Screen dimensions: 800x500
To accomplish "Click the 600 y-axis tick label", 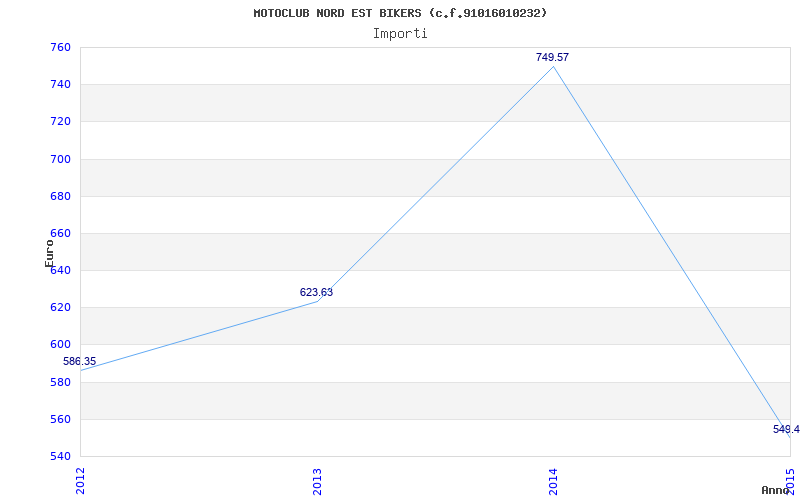I will (60, 345).
